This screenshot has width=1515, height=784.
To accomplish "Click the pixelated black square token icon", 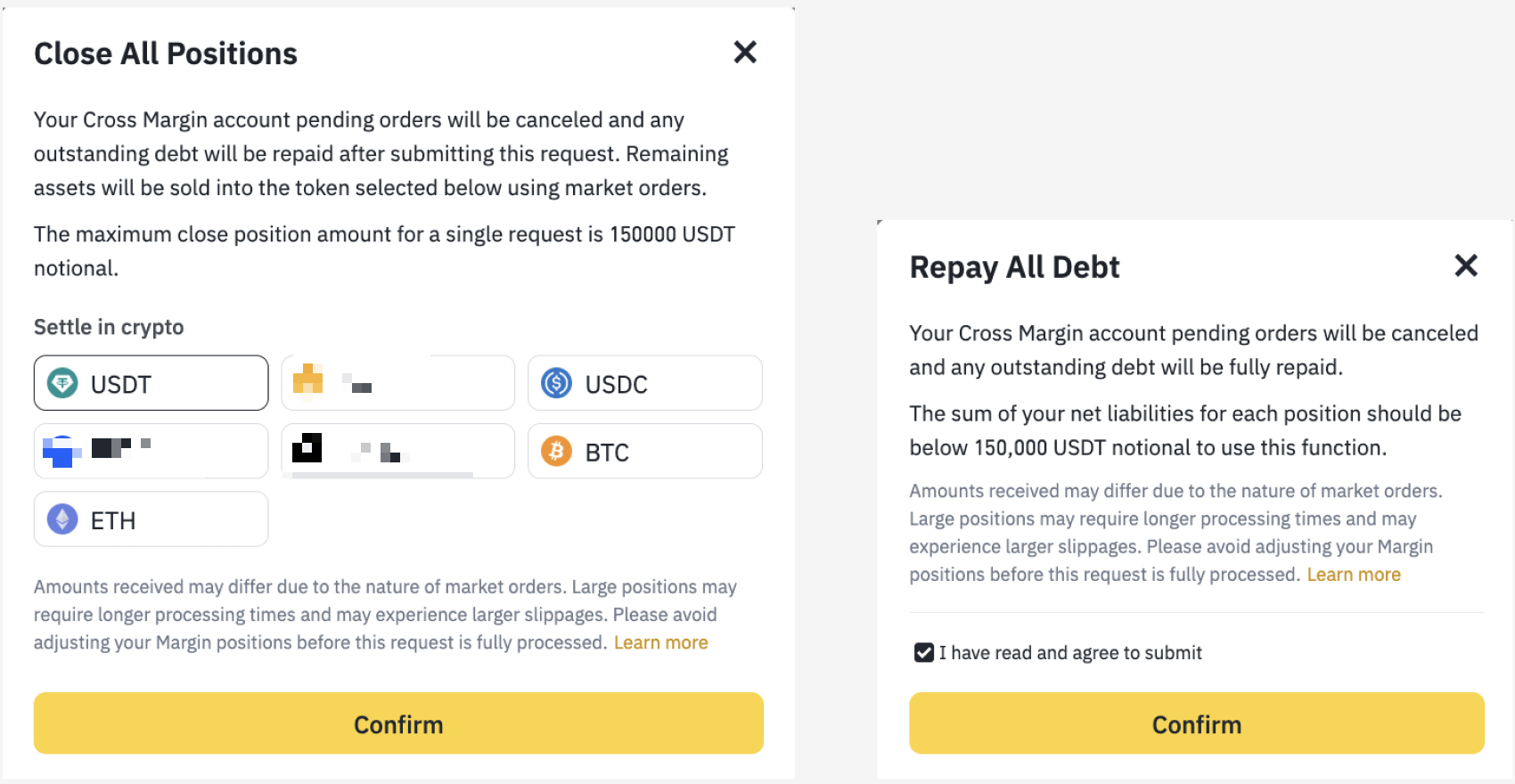I will point(307,447).
